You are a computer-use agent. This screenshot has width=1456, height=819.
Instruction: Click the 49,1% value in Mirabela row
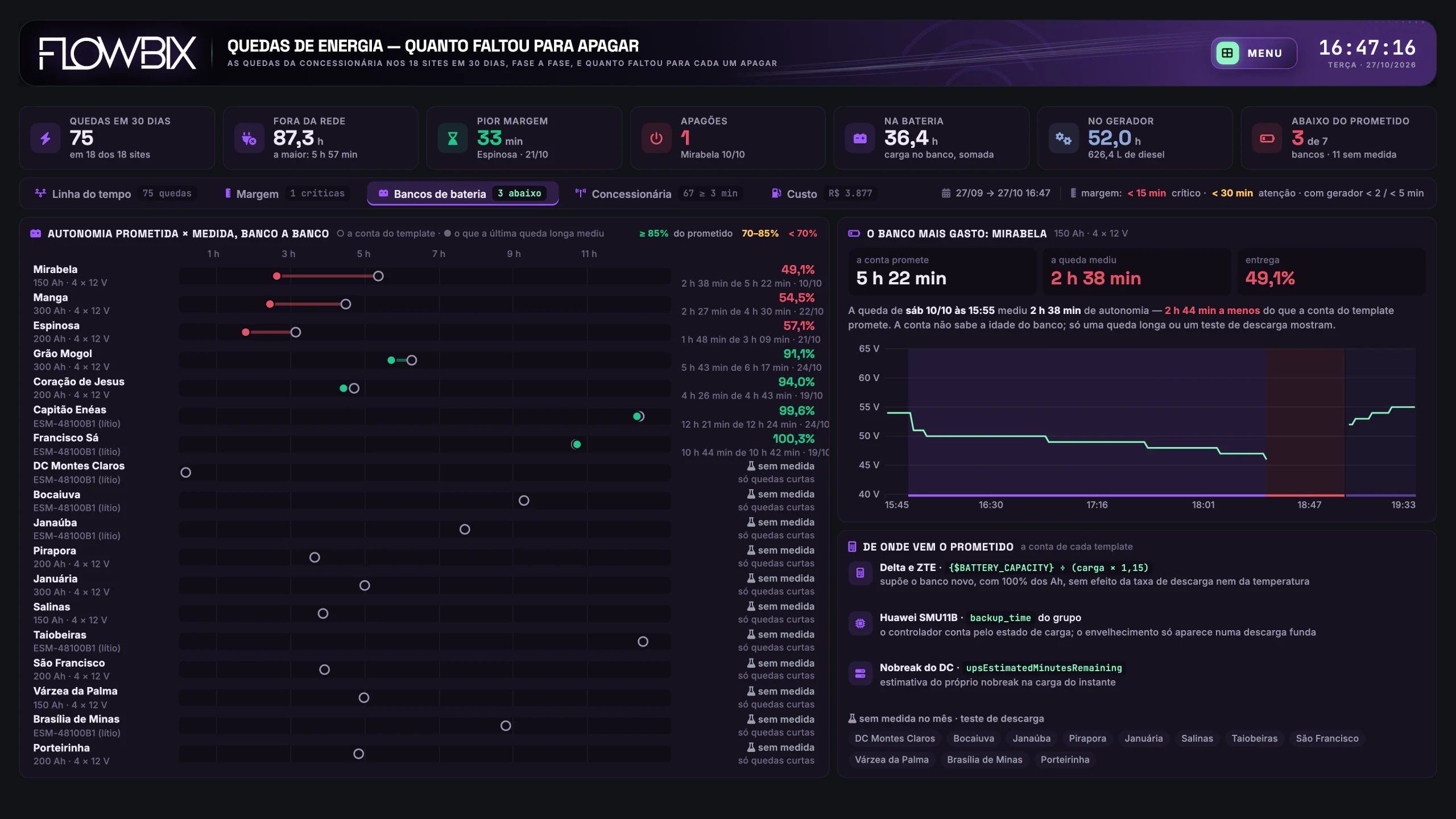[x=797, y=270]
